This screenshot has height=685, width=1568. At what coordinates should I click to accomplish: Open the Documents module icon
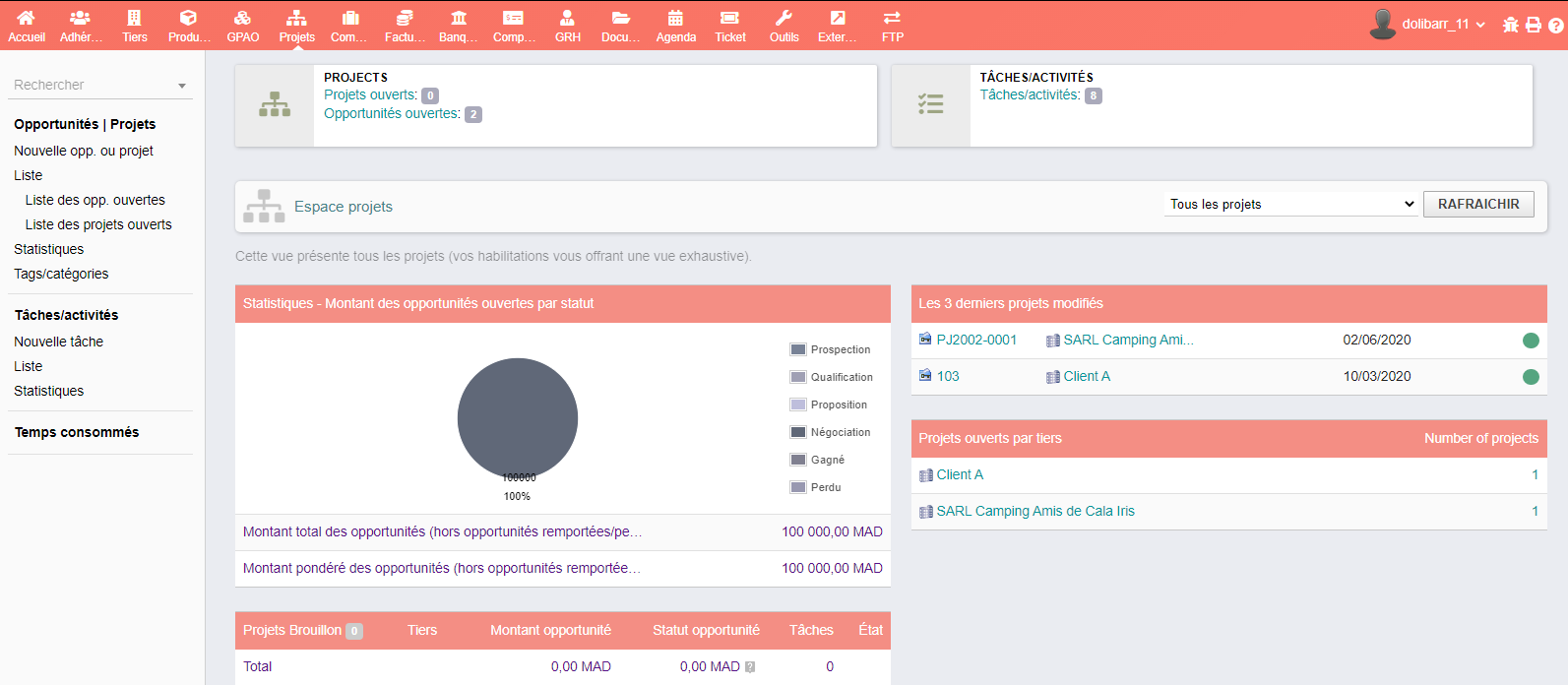621,18
